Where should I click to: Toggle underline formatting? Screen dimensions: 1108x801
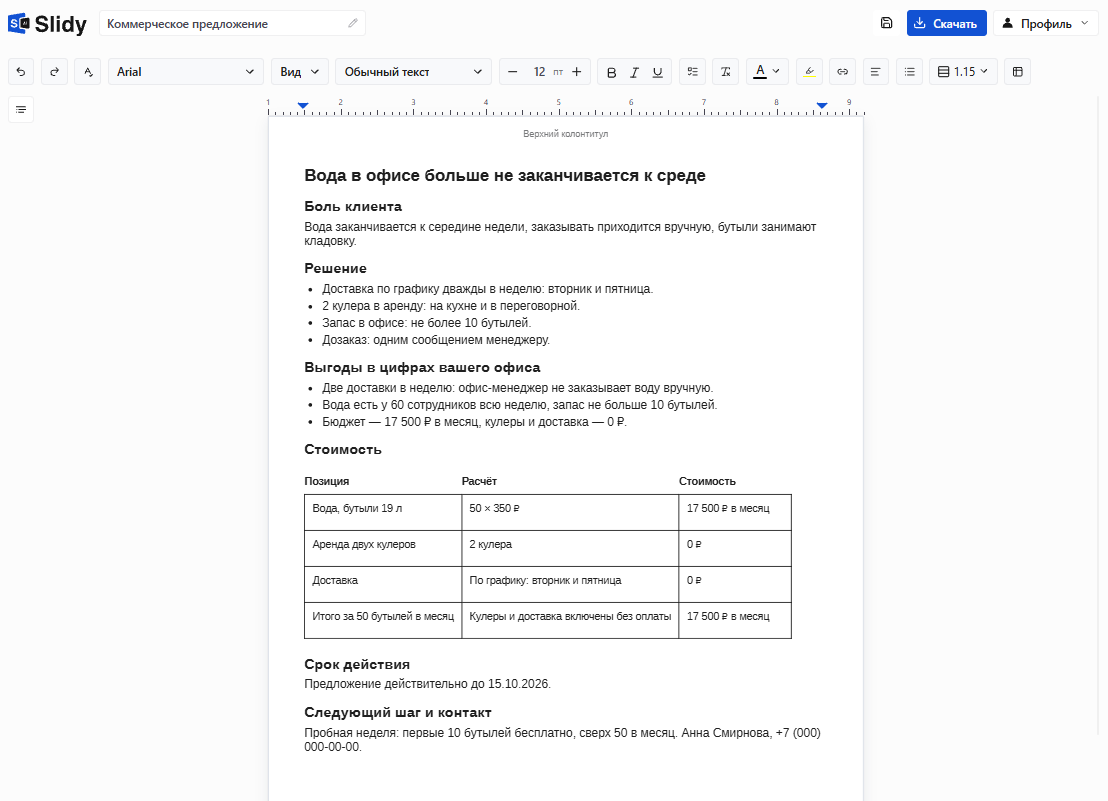tap(658, 71)
